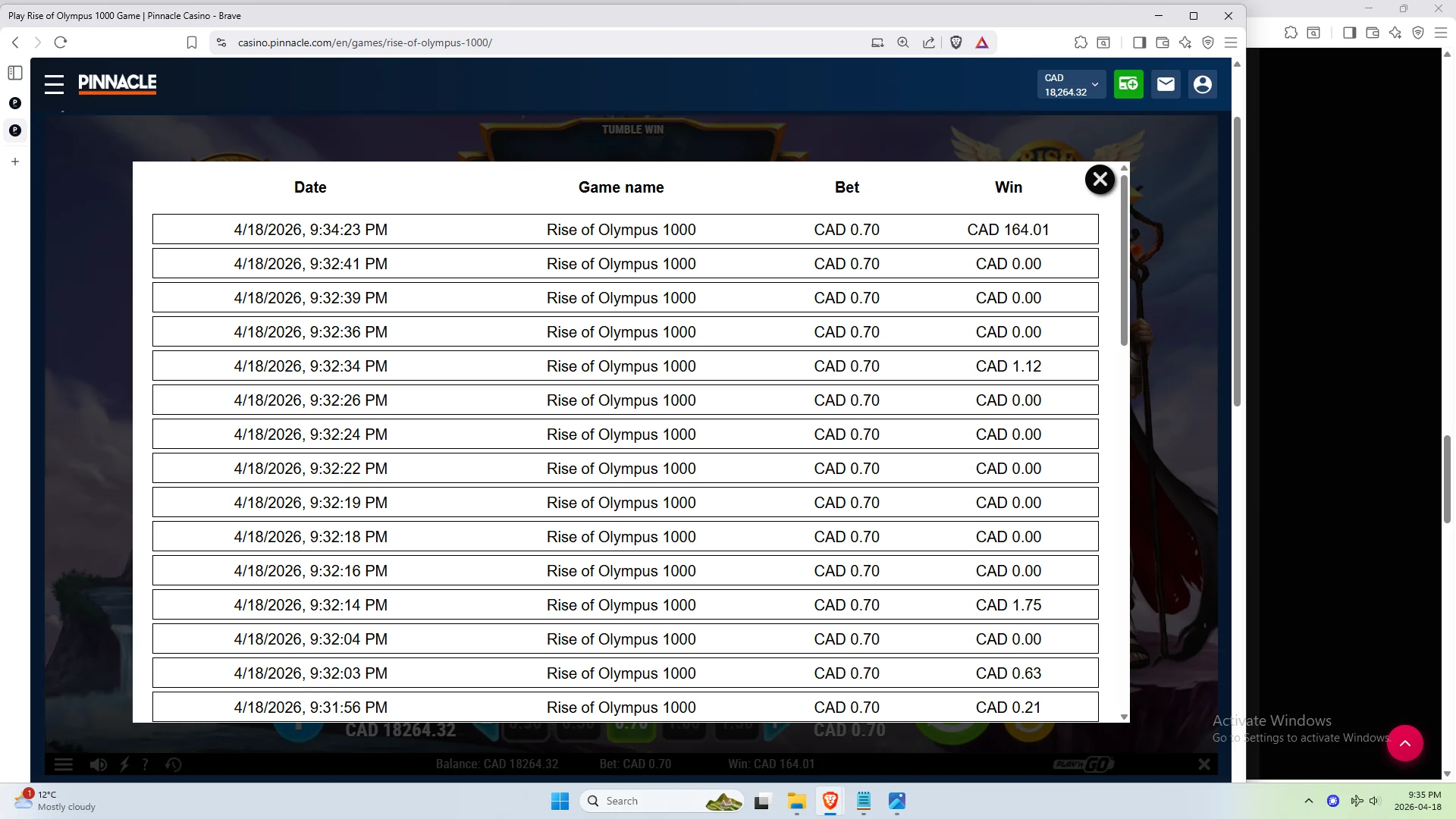Screen dimensions: 1456x819
Task: Open File Explorer from taskbar
Action: point(796,801)
